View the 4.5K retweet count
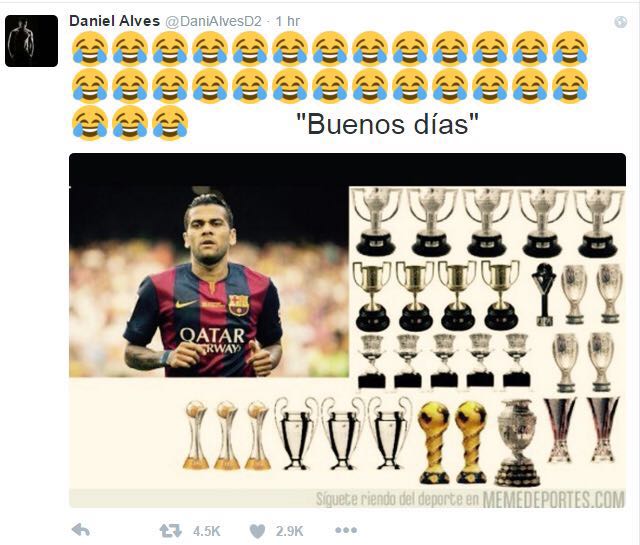The height and width of the screenshot is (545, 640). tap(207, 531)
